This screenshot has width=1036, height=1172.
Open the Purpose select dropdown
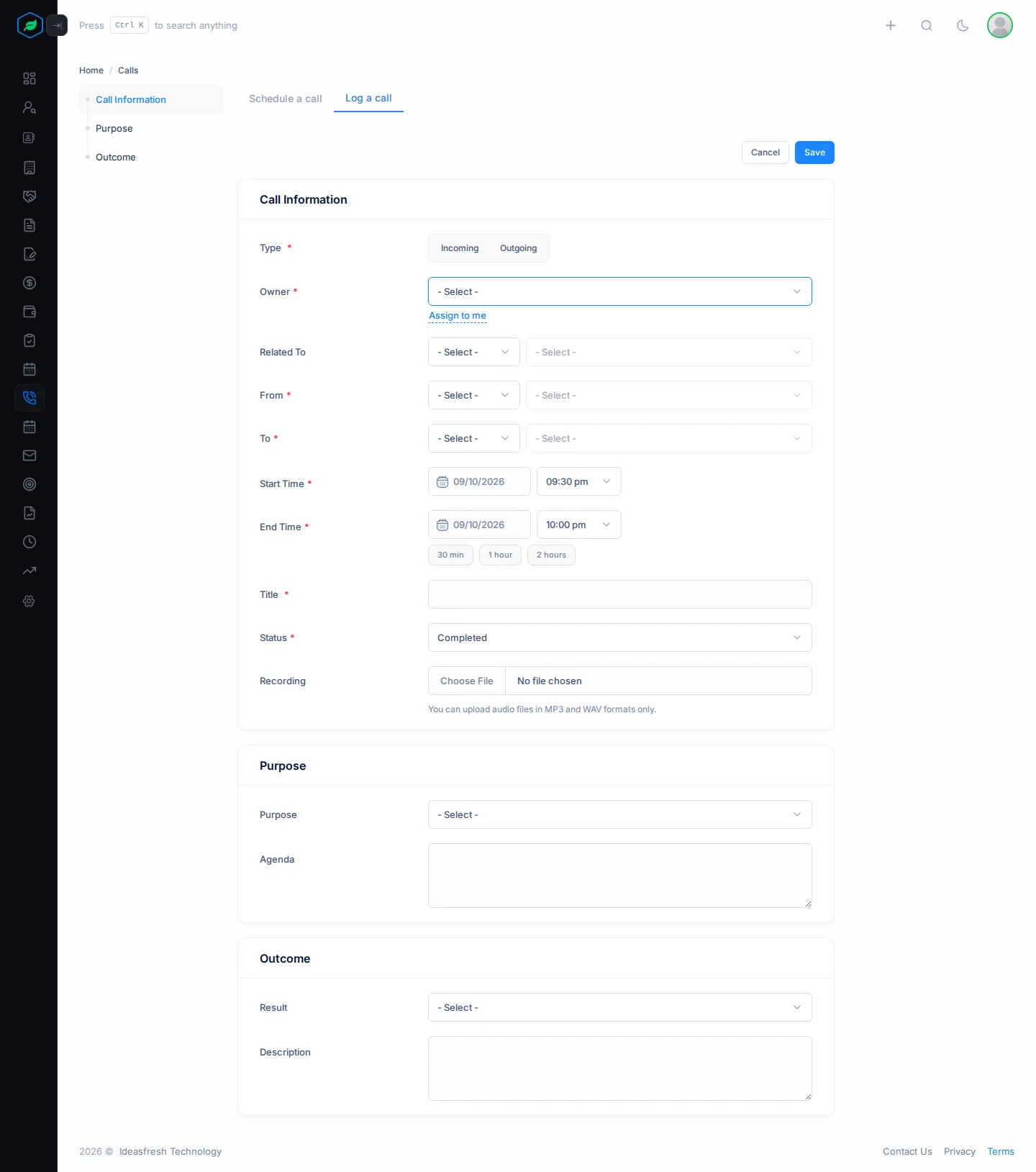coord(620,814)
